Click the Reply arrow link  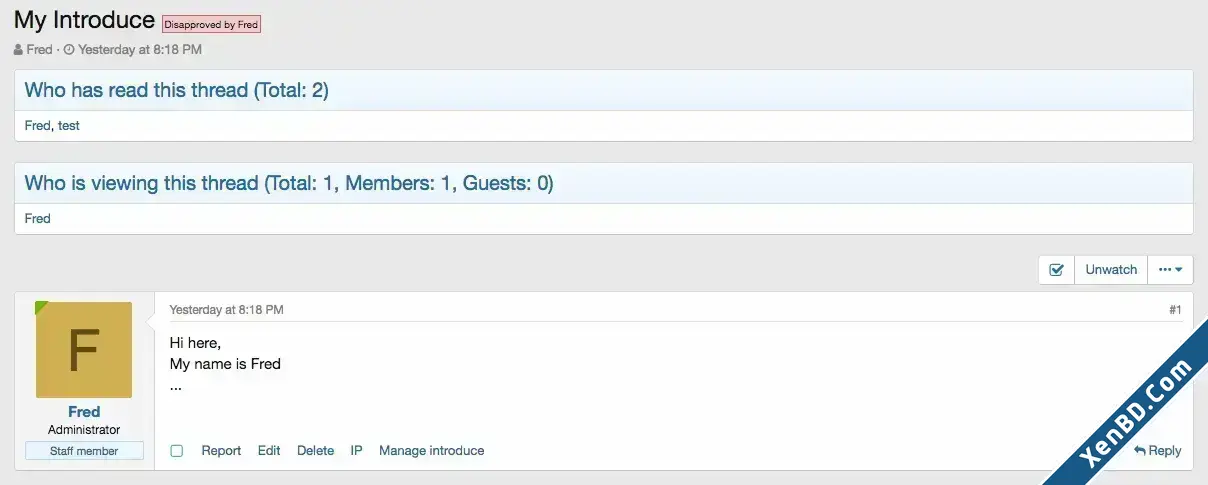click(x=1158, y=451)
